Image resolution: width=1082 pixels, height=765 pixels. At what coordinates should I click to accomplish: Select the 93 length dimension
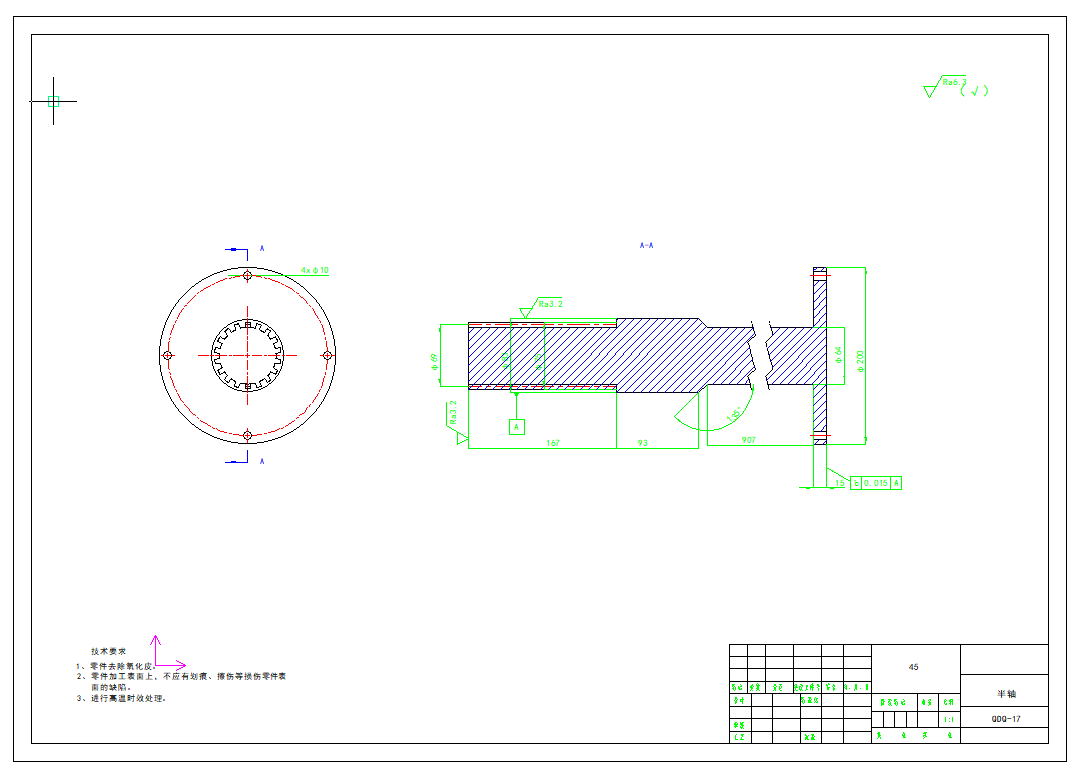coord(642,442)
